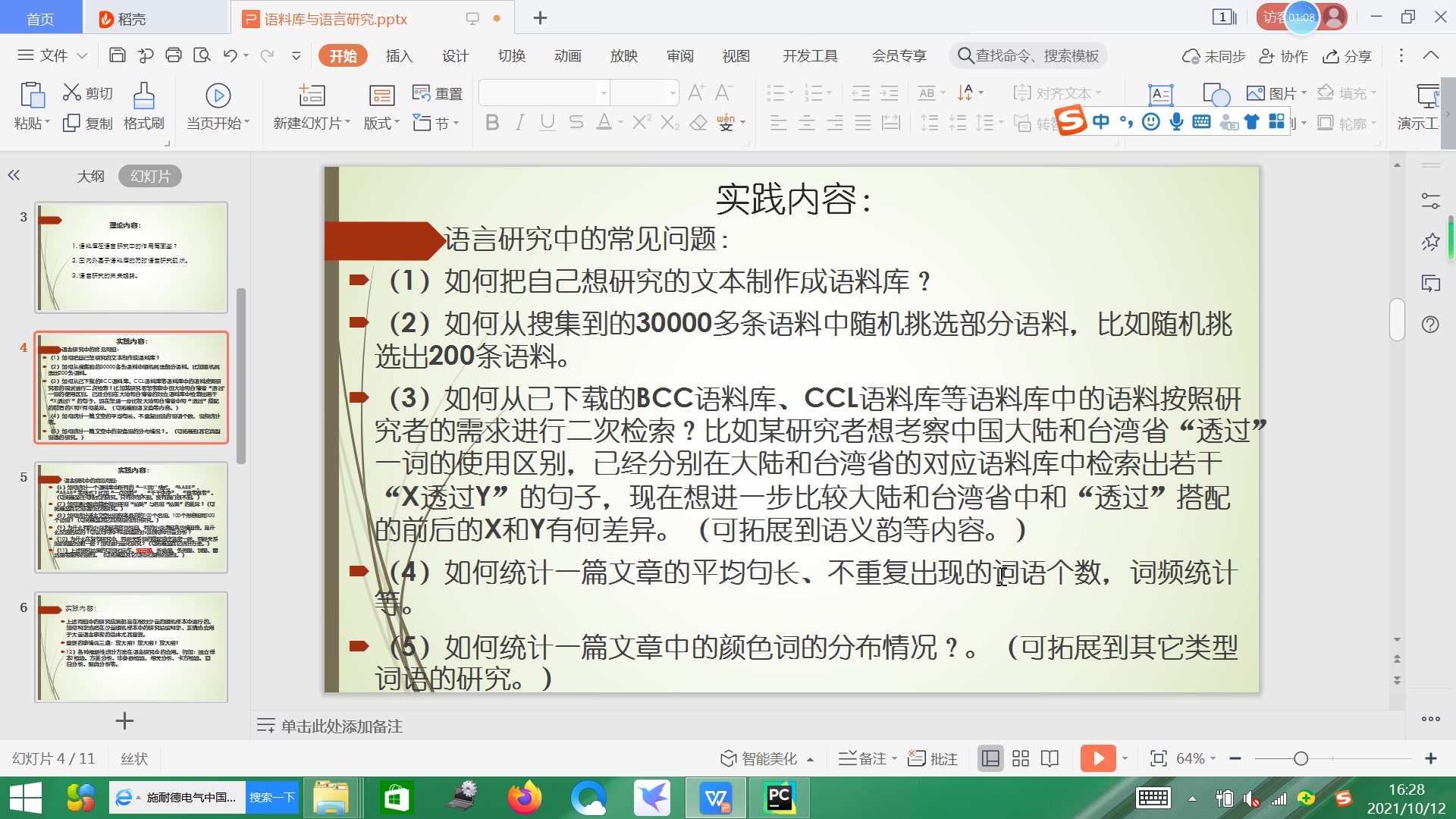
Task: Open the 插入 ribbon tab
Action: click(x=399, y=55)
